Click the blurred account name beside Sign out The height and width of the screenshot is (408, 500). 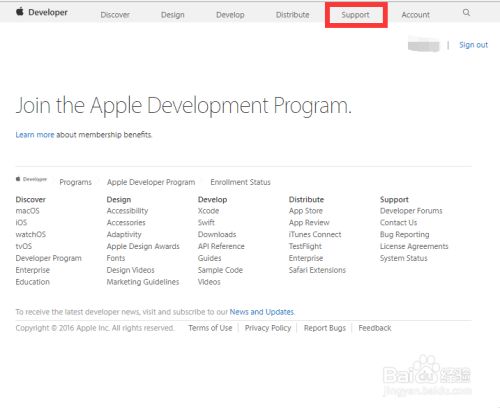[424, 44]
